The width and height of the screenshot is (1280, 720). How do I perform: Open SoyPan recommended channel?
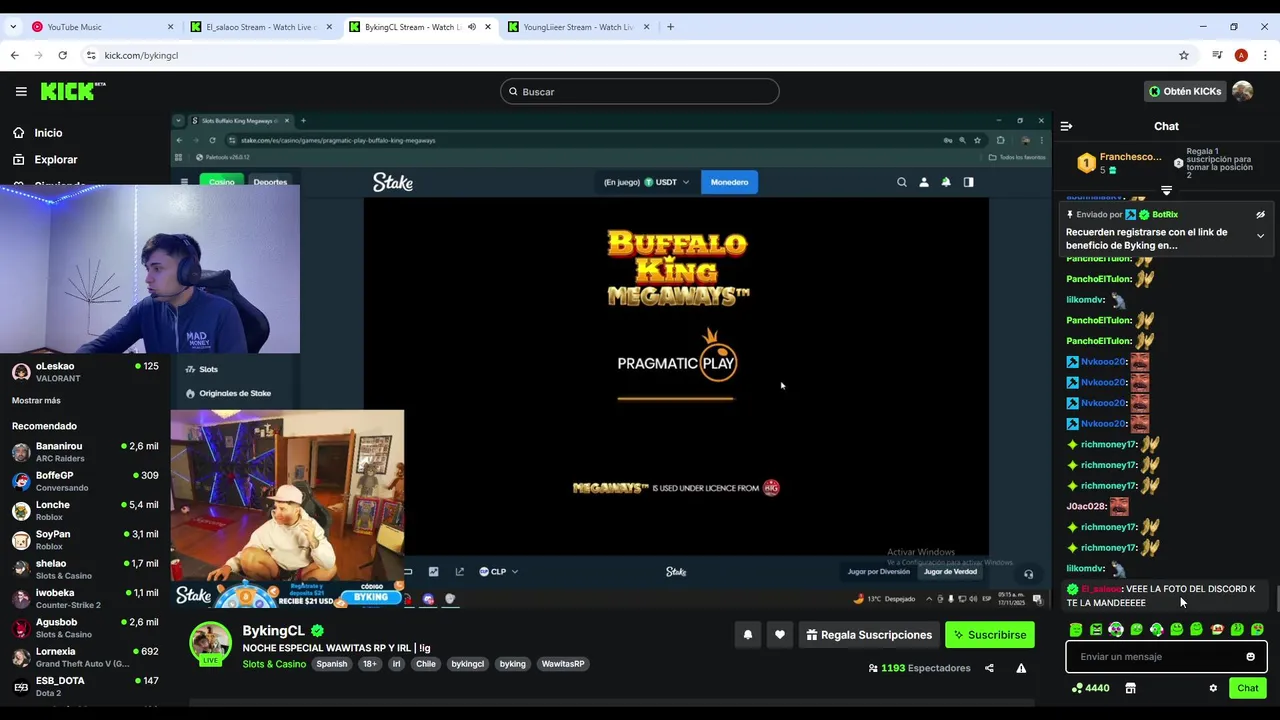pos(85,540)
